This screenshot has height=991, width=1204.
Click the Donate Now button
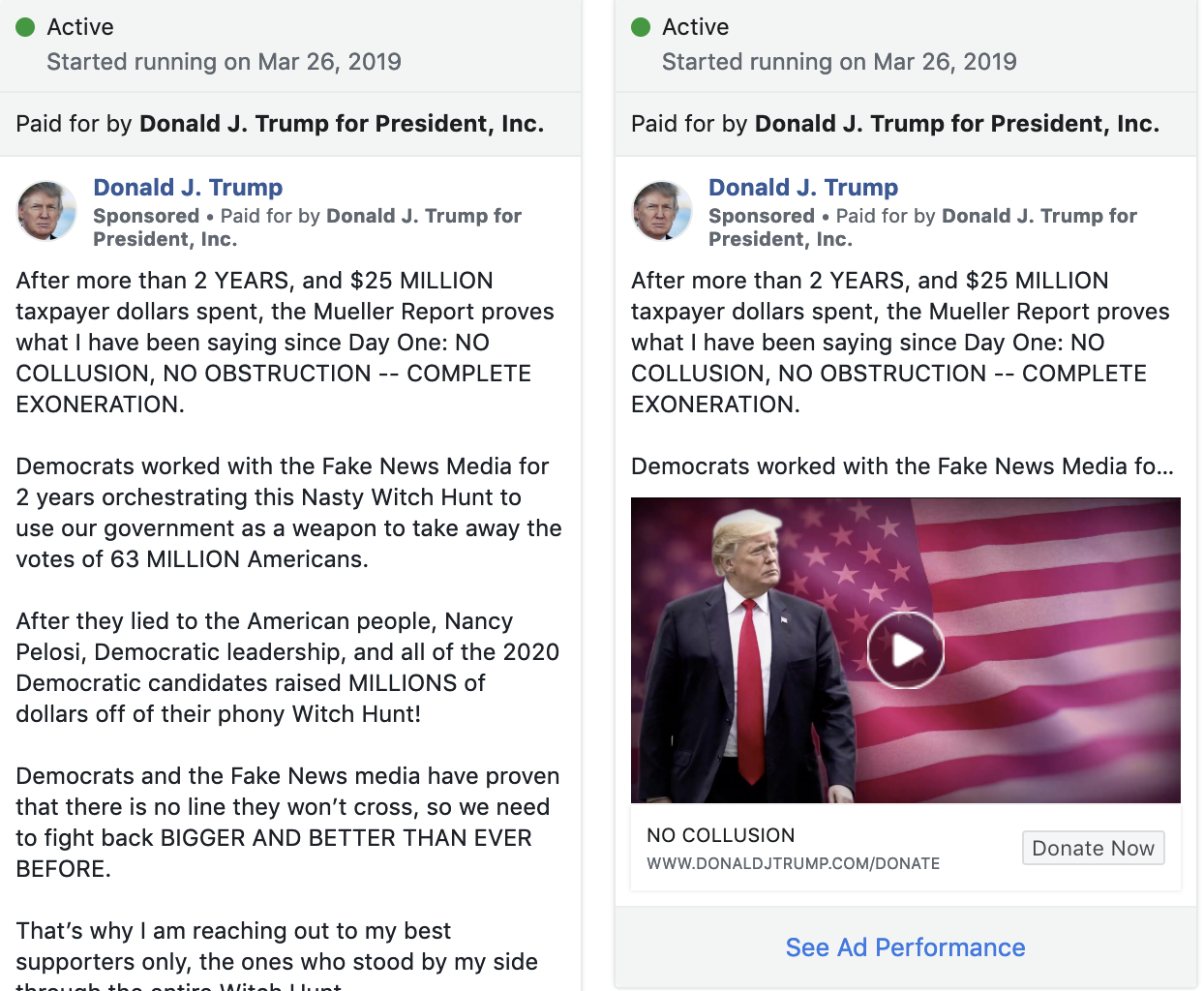click(x=1093, y=848)
